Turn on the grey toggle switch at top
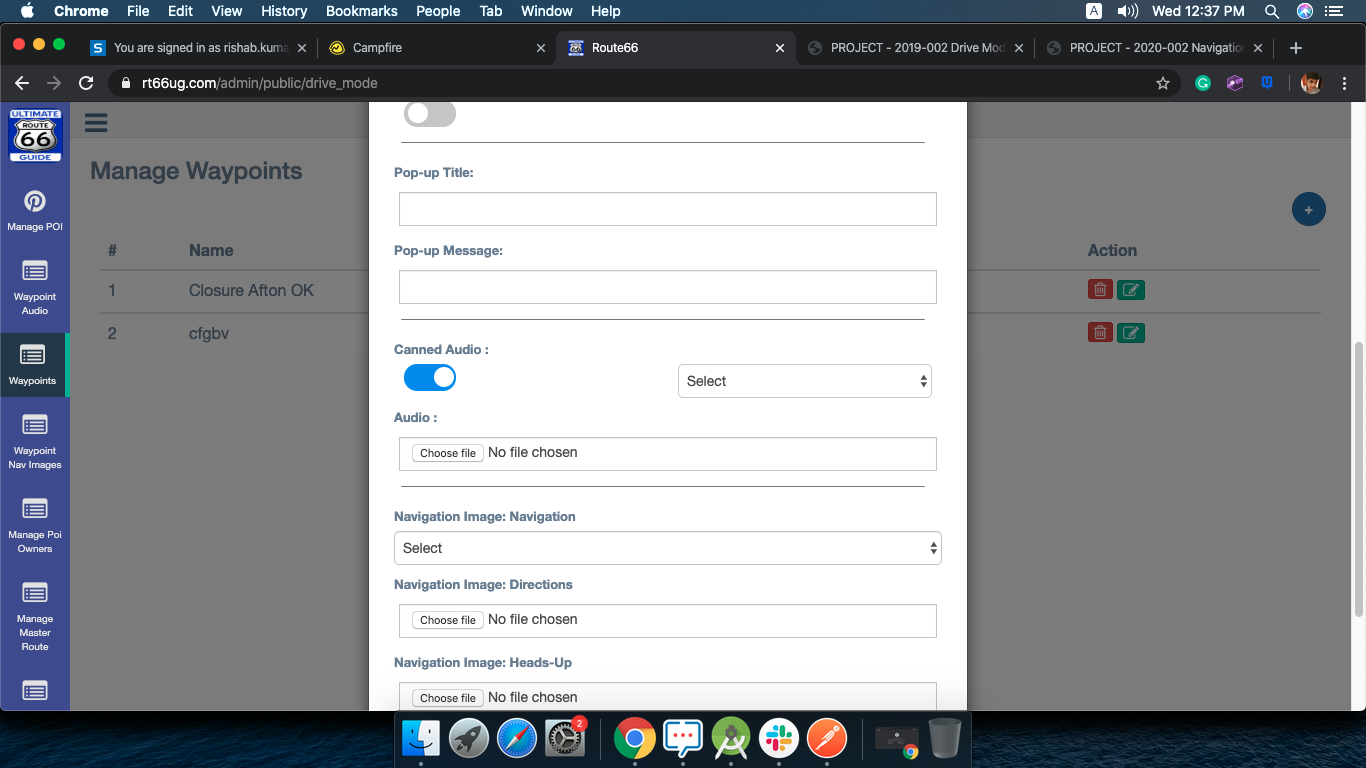 430,114
